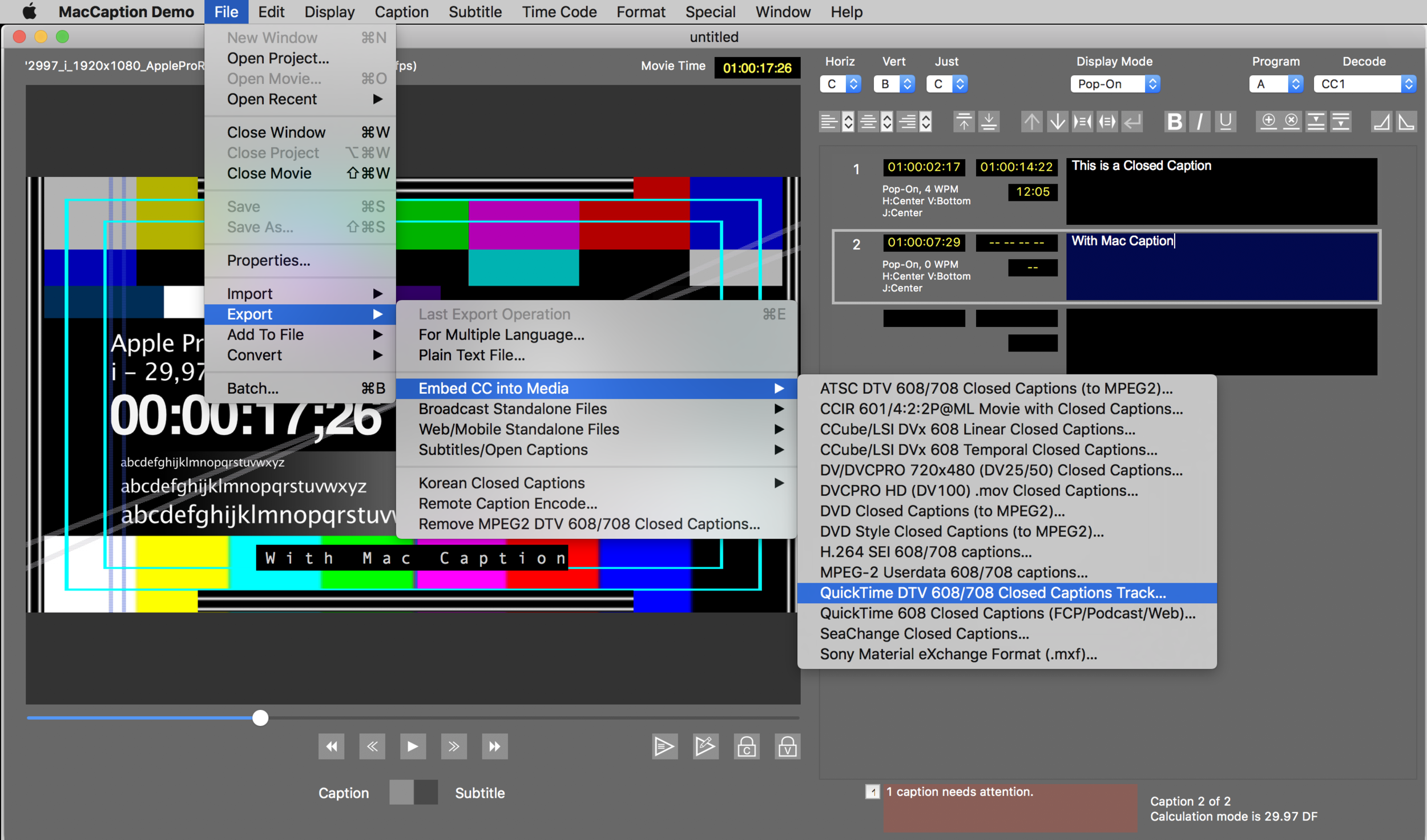This screenshot has height=840, width=1427.
Task: Click the send caption arrow icon
Action: (664, 746)
